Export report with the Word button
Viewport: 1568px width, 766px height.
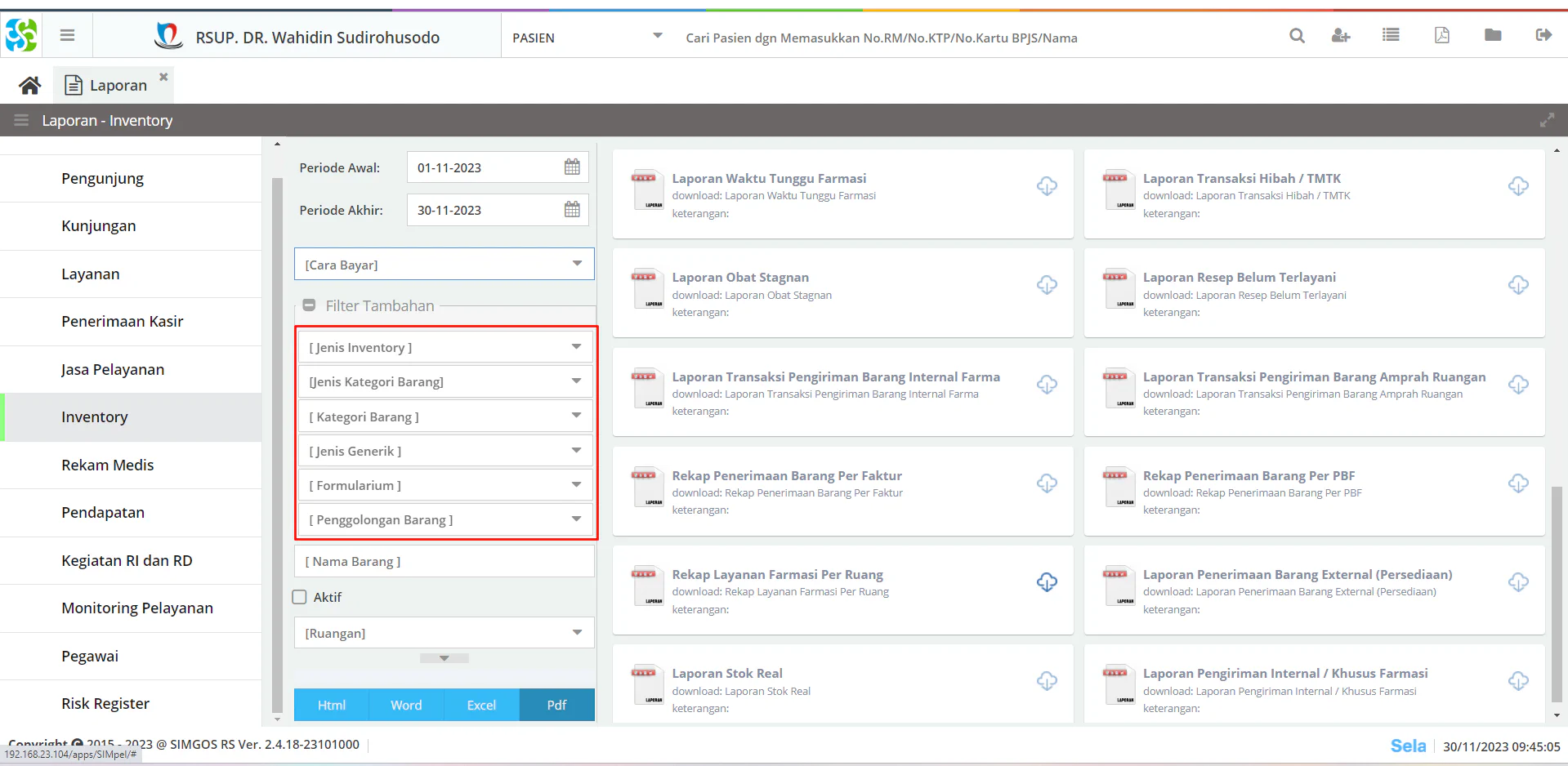(406, 705)
